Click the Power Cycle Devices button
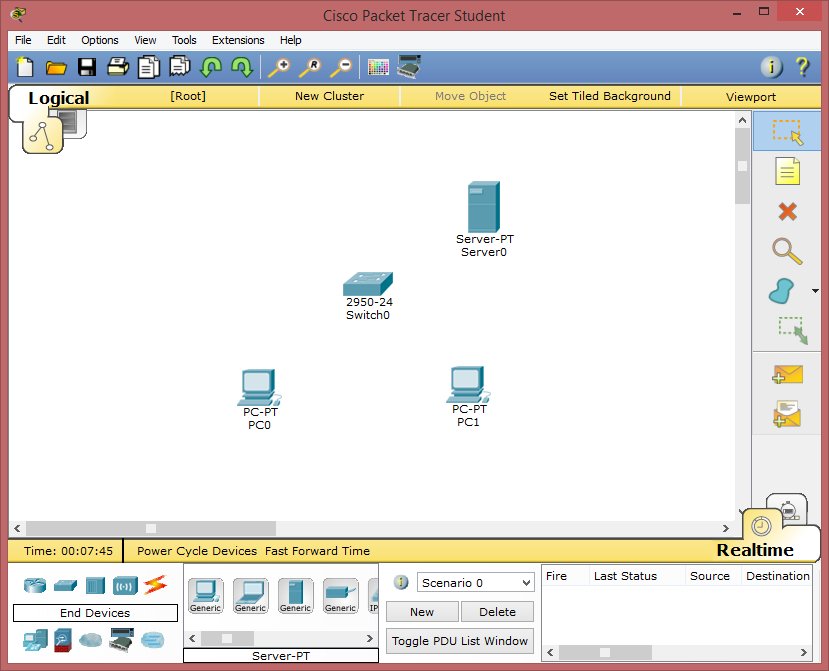The image size is (829, 671). (x=196, y=550)
